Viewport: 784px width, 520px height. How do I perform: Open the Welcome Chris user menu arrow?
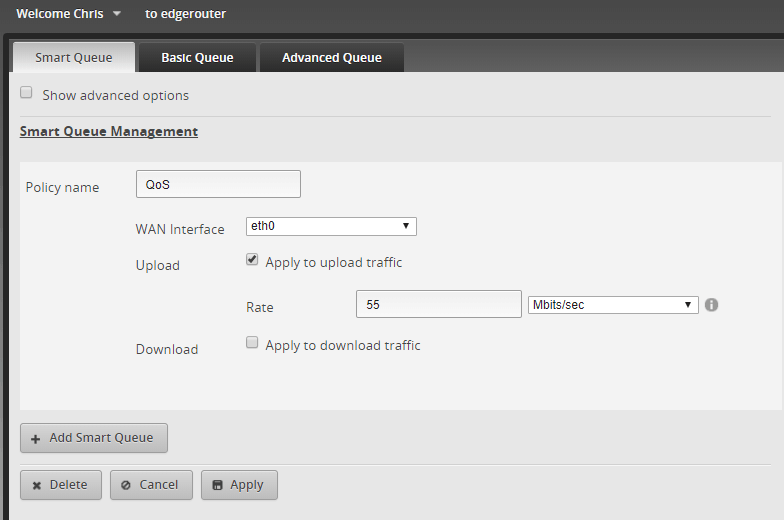click(x=117, y=14)
